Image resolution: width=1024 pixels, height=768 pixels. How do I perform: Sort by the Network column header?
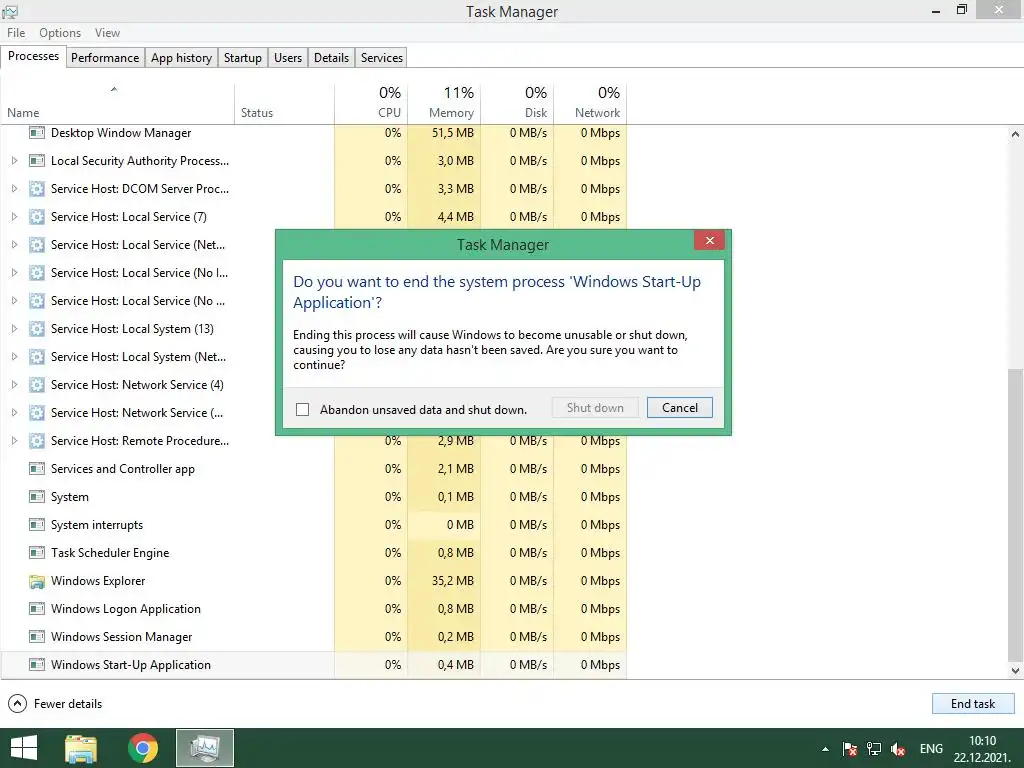click(590, 103)
